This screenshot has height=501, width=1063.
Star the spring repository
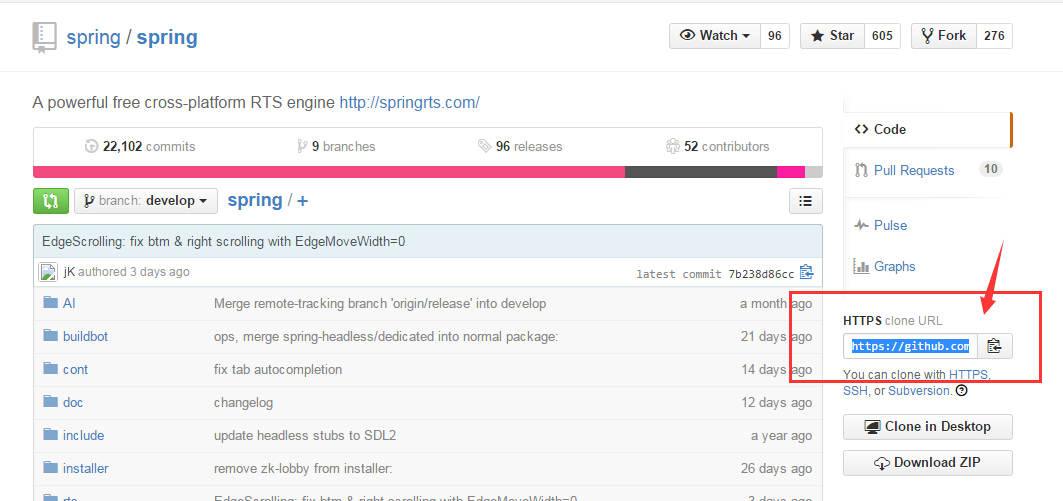(833, 36)
